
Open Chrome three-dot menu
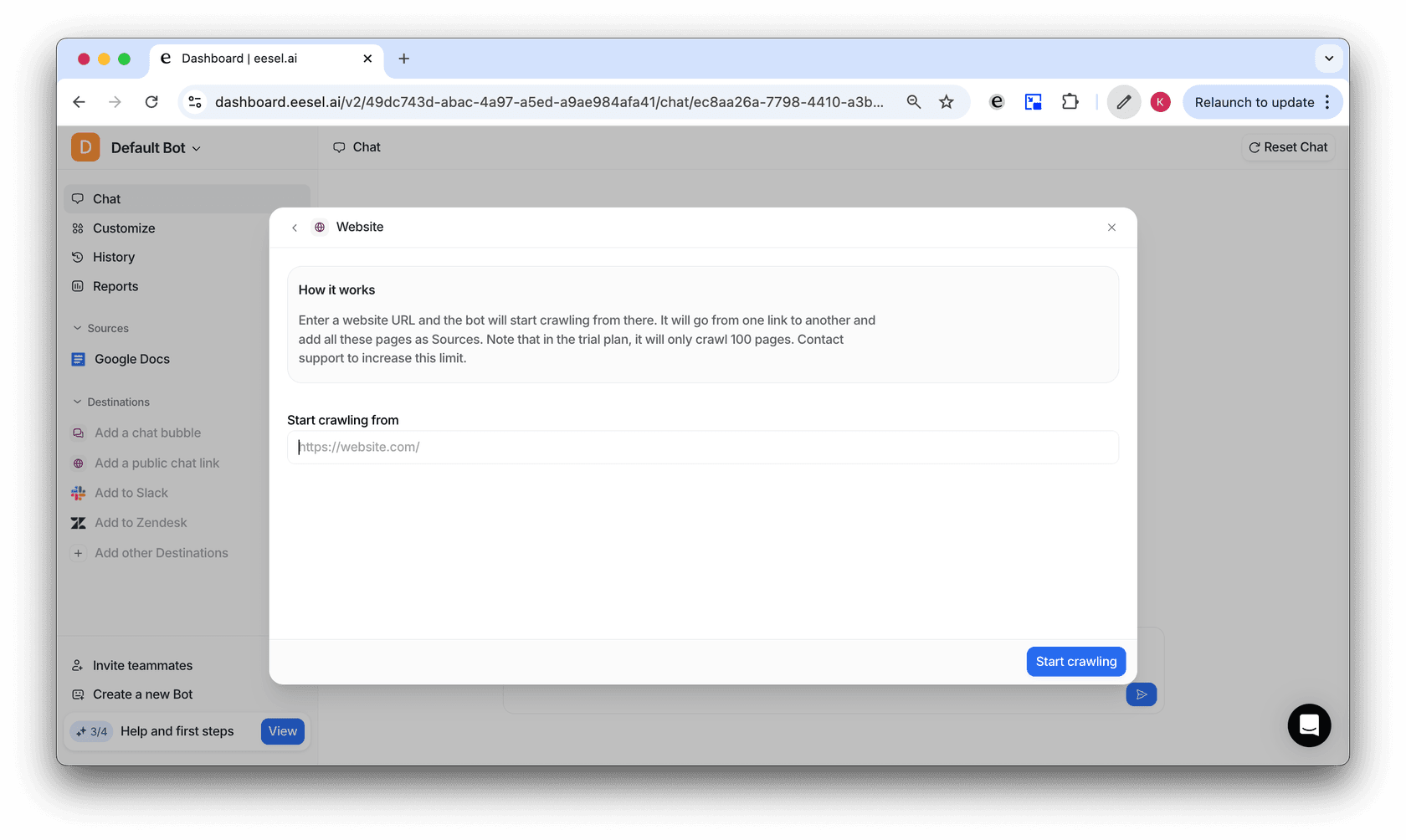coord(1327,102)
